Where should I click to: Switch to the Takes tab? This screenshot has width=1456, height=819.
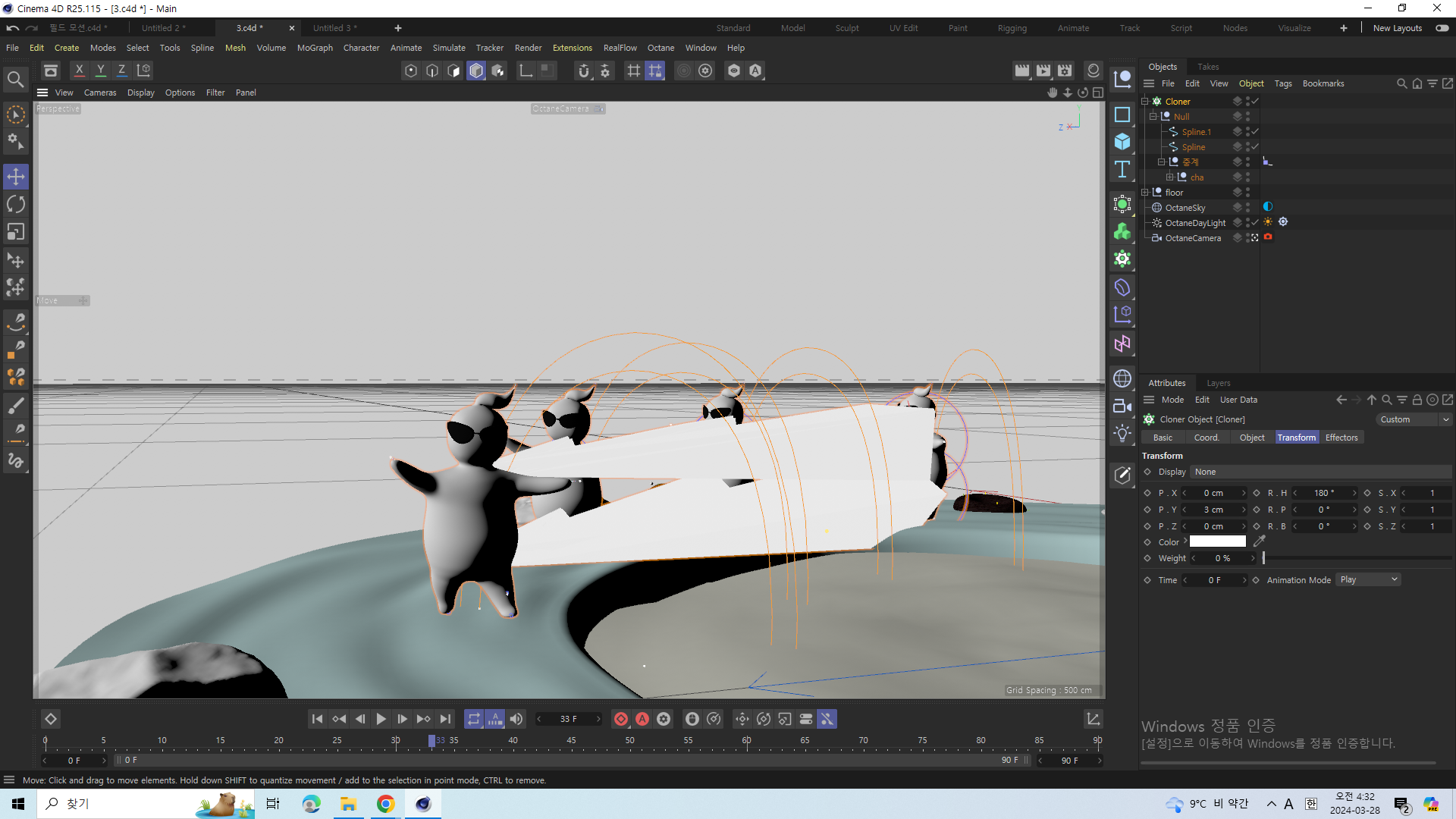pyautogui.click(x=1208, y=67)
